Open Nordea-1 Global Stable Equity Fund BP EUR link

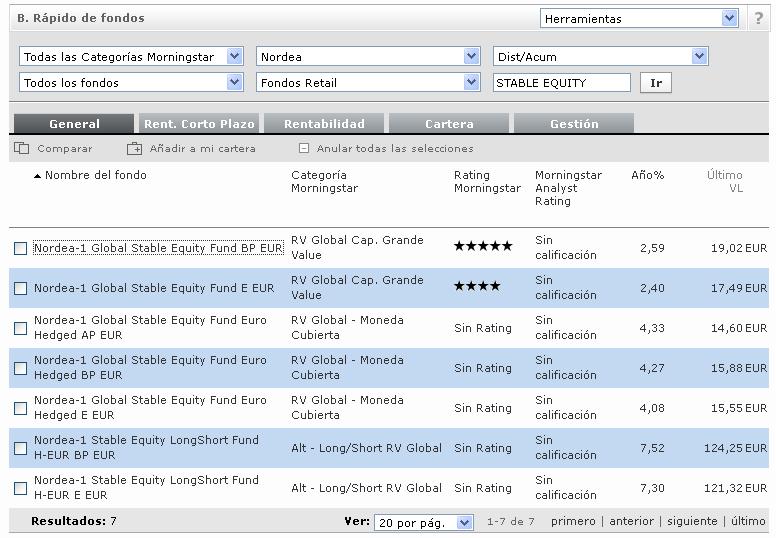(x=158, y=248)
